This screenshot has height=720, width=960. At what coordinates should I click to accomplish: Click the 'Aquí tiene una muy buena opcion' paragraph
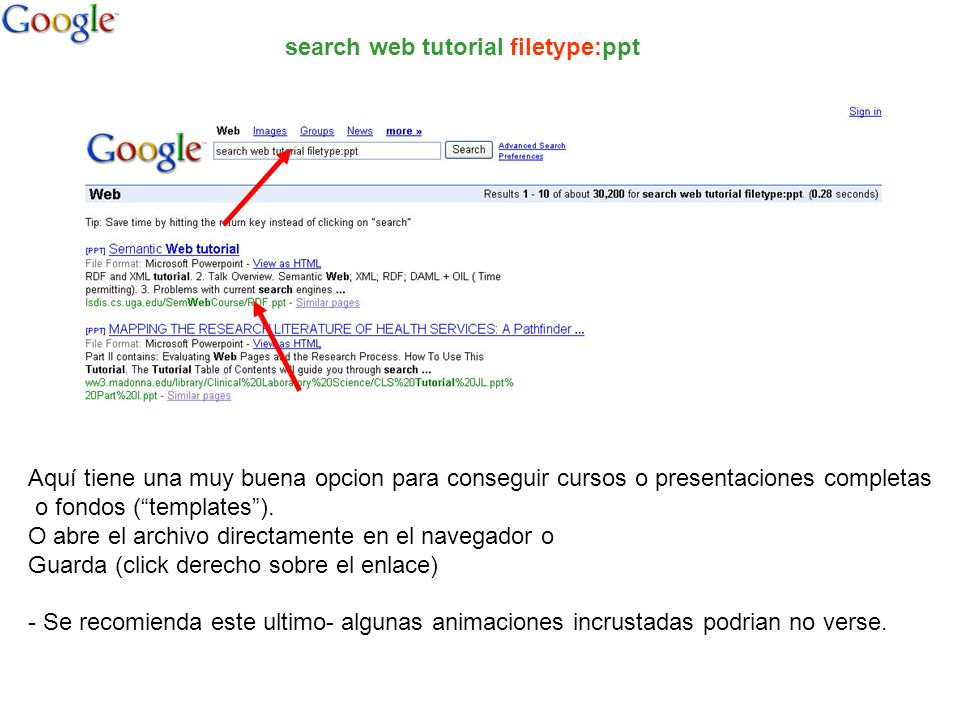click(479, 492)
